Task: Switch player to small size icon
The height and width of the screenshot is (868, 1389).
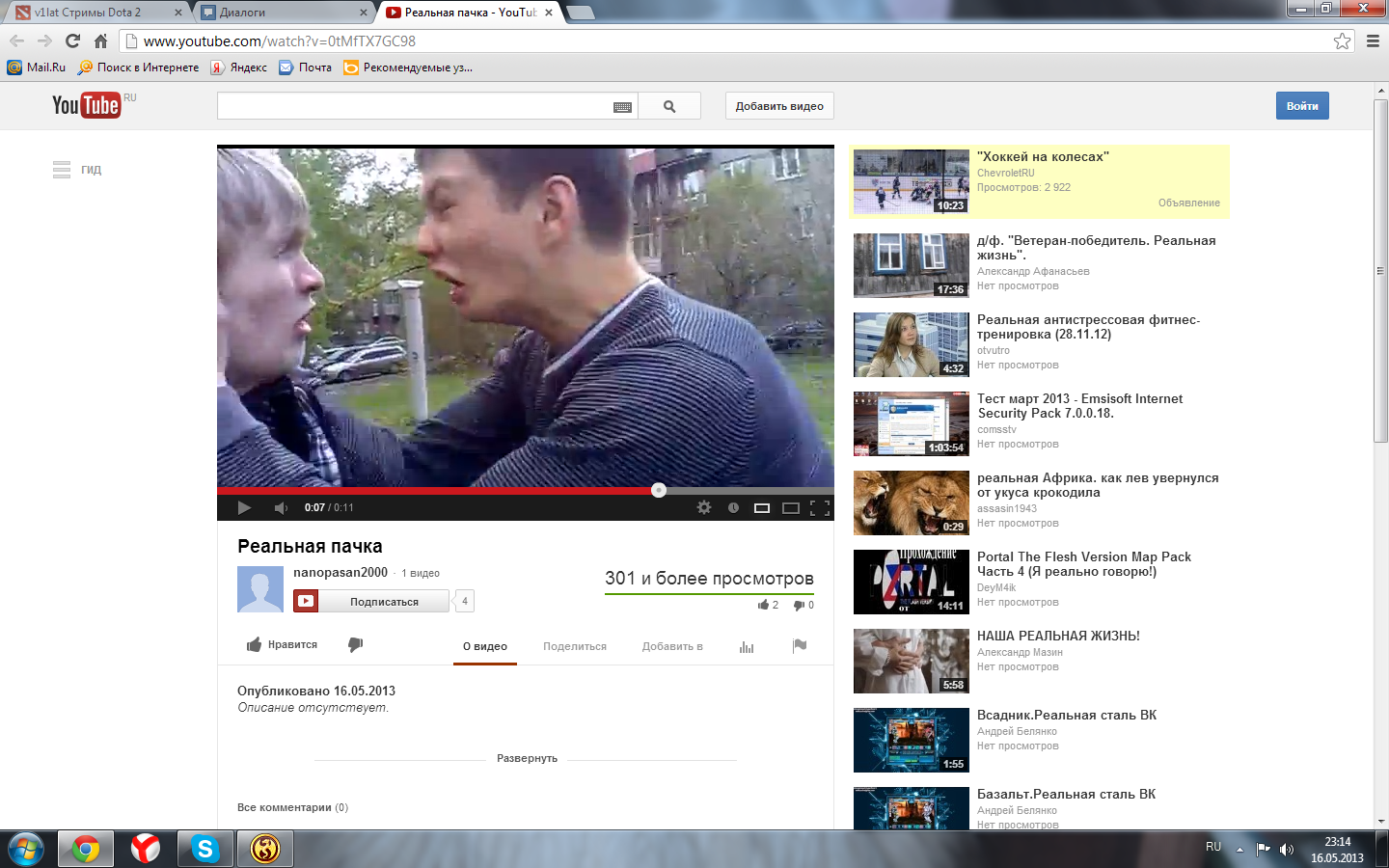Action: coord(762,508)
